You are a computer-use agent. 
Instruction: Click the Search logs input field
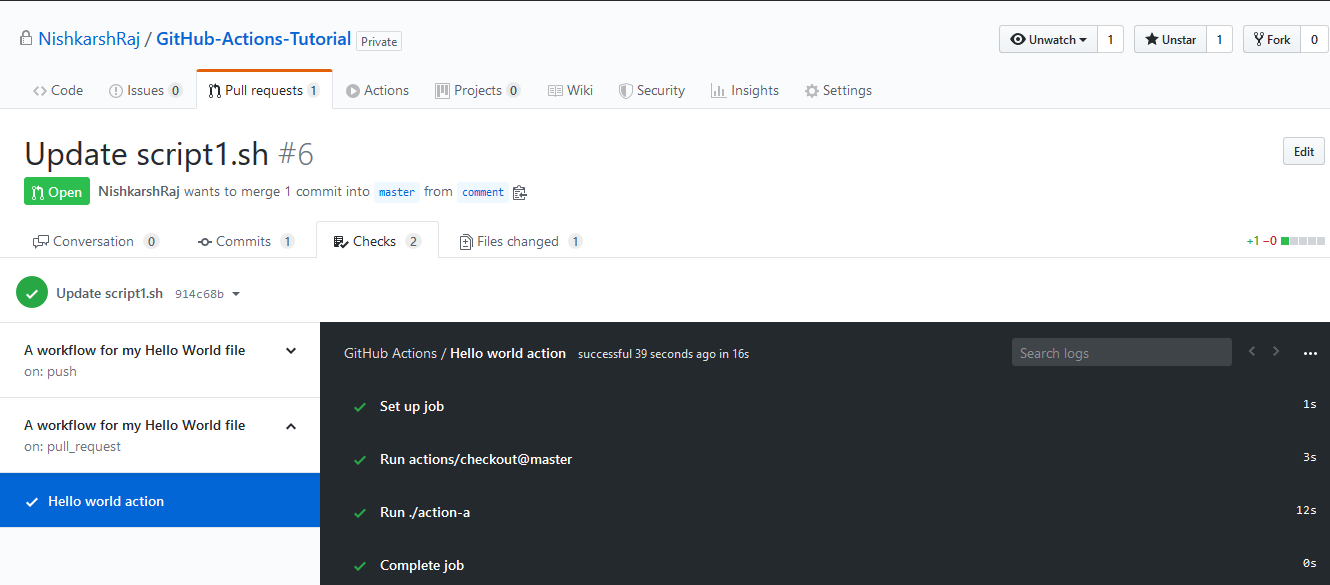[1122, 352]
